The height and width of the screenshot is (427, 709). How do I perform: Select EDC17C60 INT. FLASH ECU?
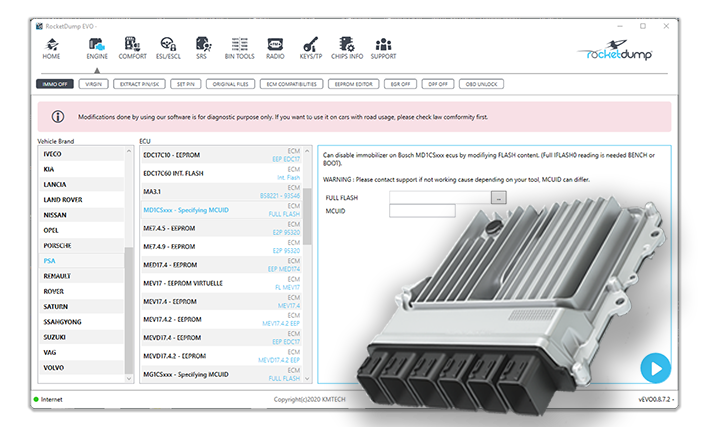click(222, 173)
